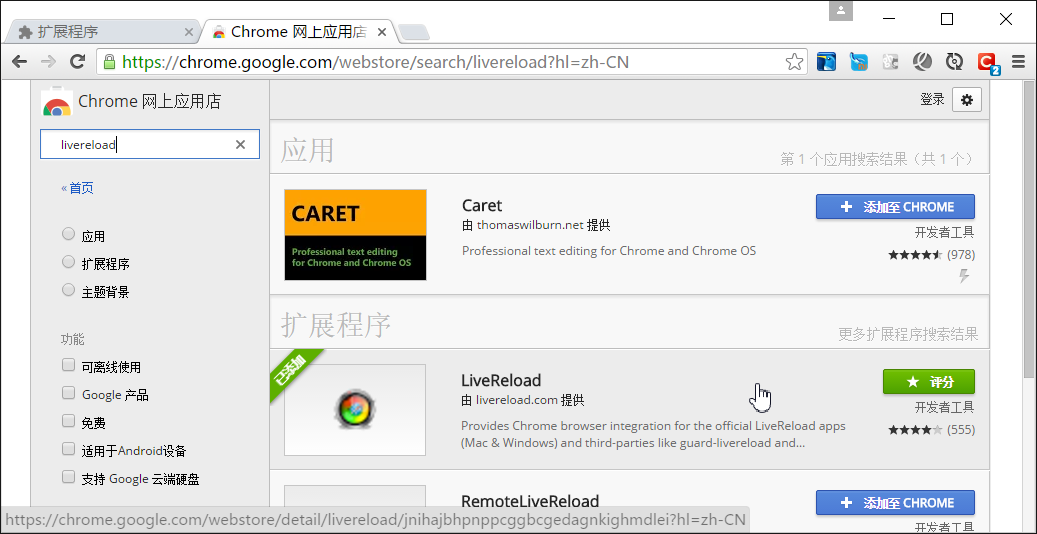The width and height of the screenshot is (1037, 534).
Task: Click 开发者工具 category under LiveReload
Action: (944, 407)
